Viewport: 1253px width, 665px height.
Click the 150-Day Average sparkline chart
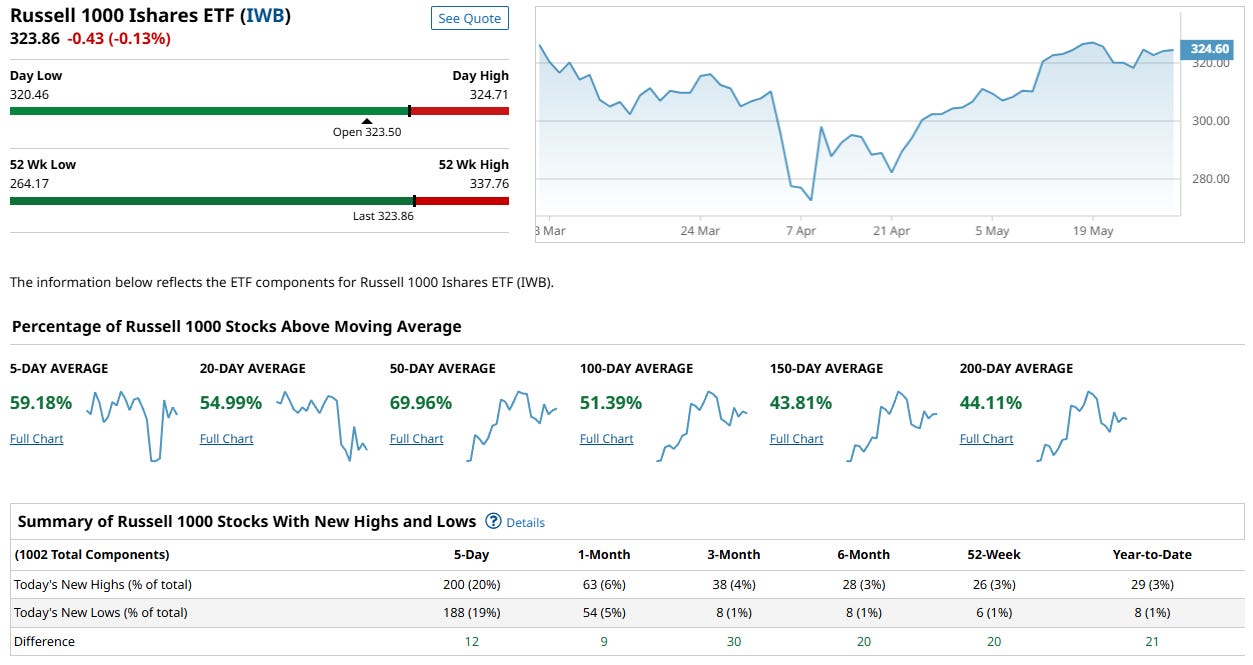click(892, 426)
